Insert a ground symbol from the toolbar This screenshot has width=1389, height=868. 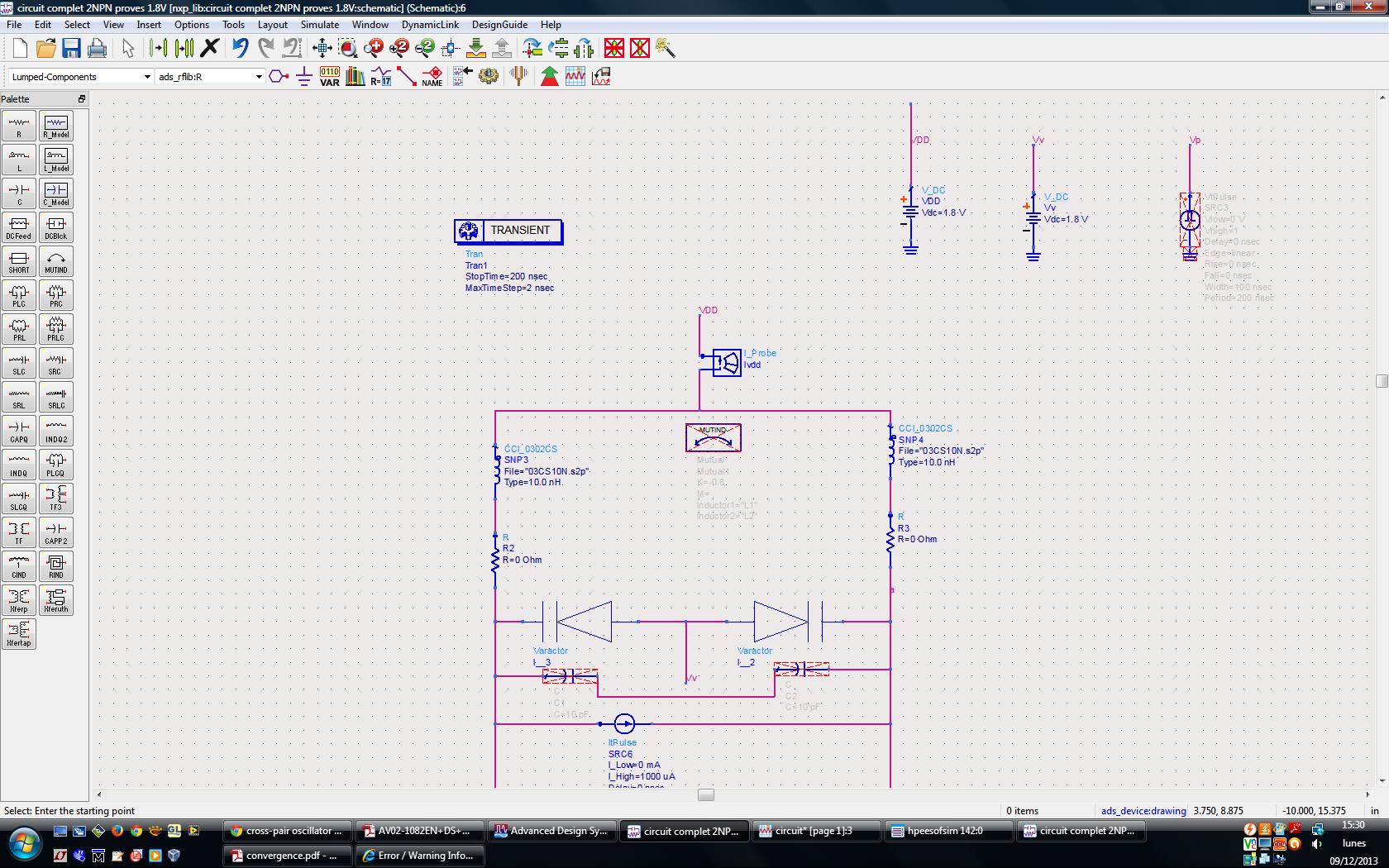304,77
